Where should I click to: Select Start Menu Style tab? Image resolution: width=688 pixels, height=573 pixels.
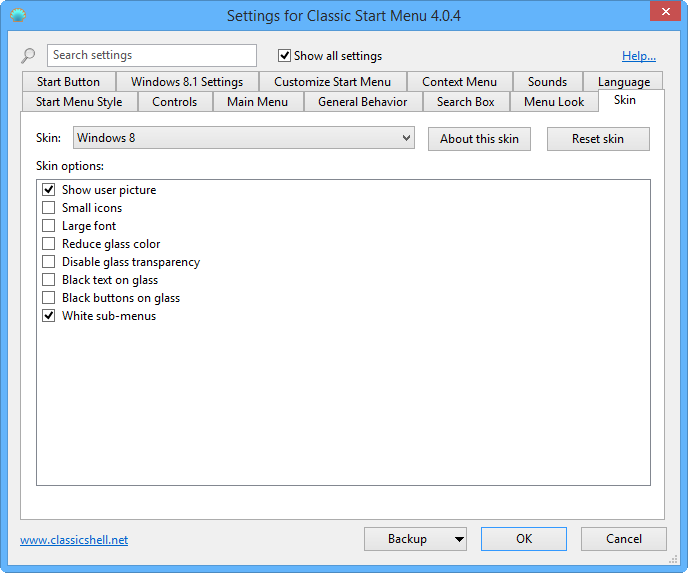(79, 102)
